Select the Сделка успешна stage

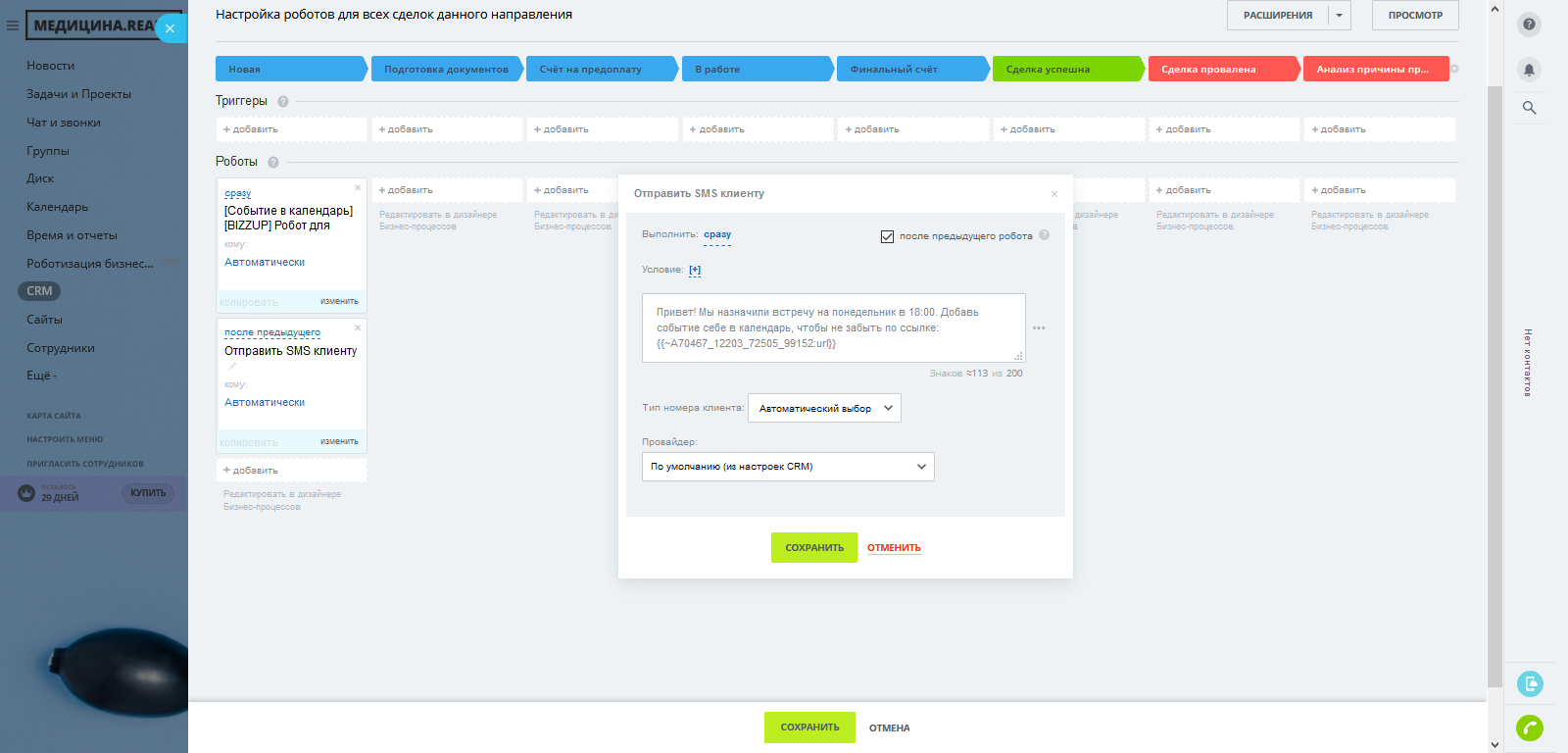1068,70
